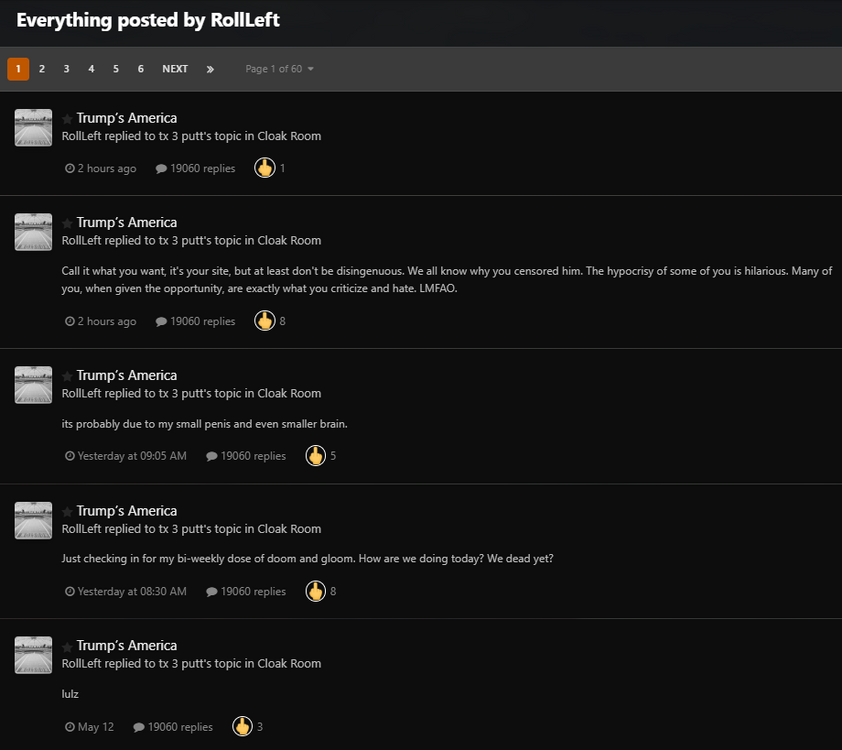Select current page 1 button

point(17,69)
